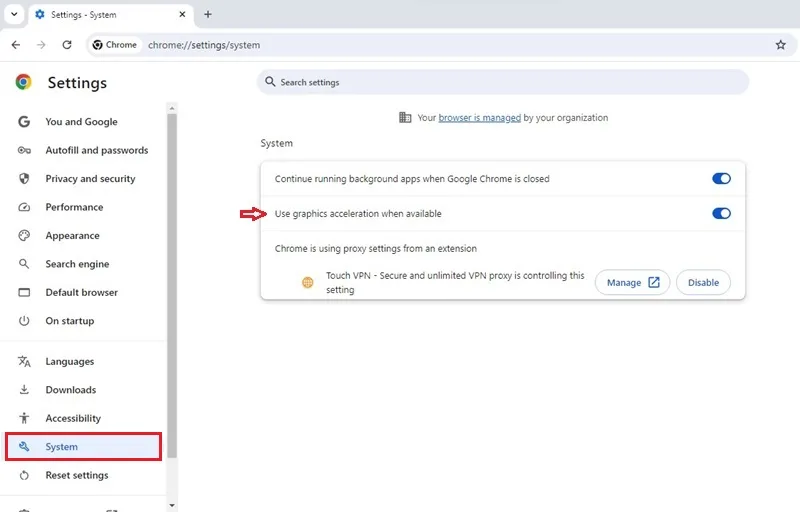Screen dimensions: 800x512
Task: Open the browser is managed link
Action: click(x=480, y=118)
